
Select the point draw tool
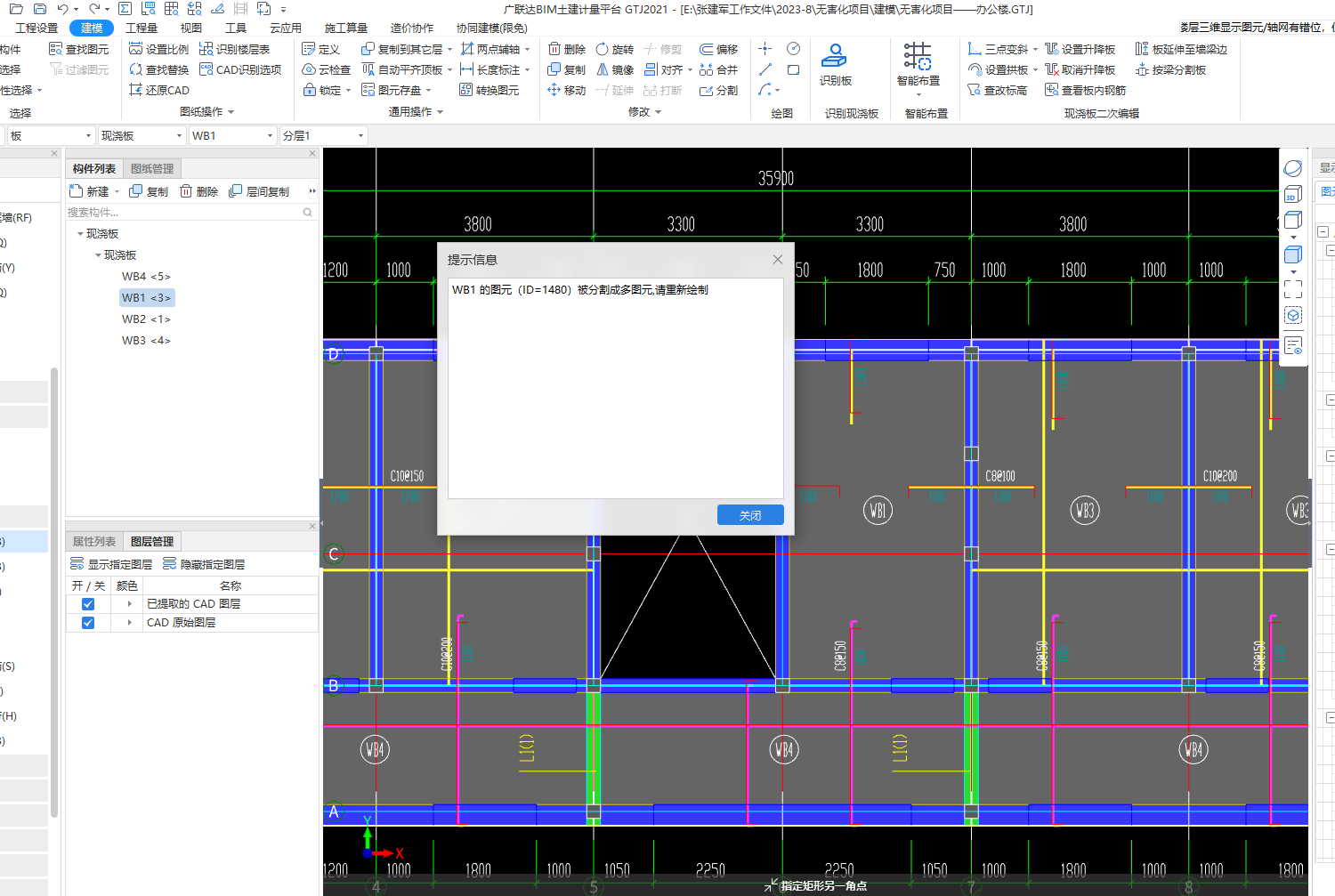coord(765,48)
